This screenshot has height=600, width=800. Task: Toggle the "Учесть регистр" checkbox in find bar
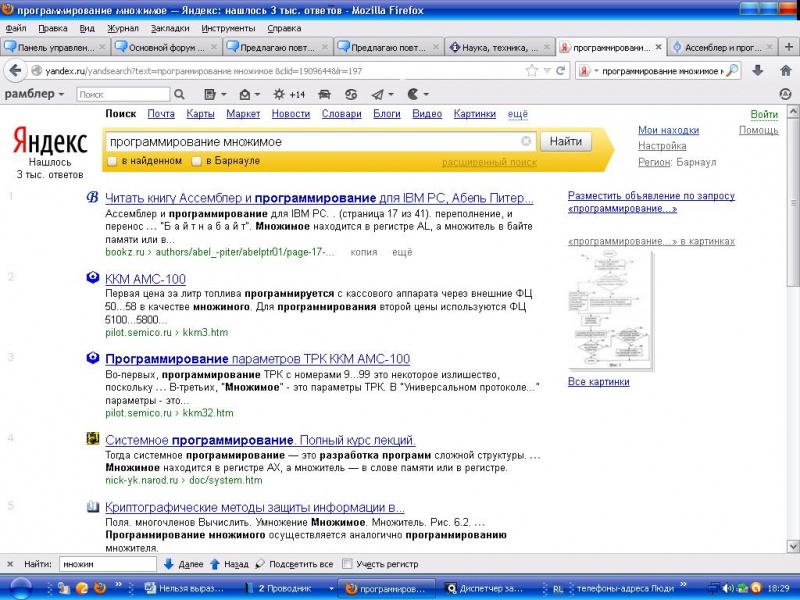tap(347, 564)
